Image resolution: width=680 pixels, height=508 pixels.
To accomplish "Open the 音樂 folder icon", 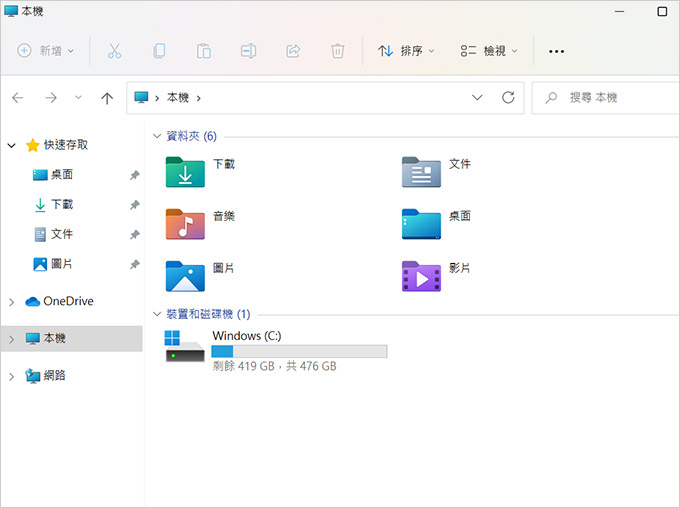I will 185,224.
